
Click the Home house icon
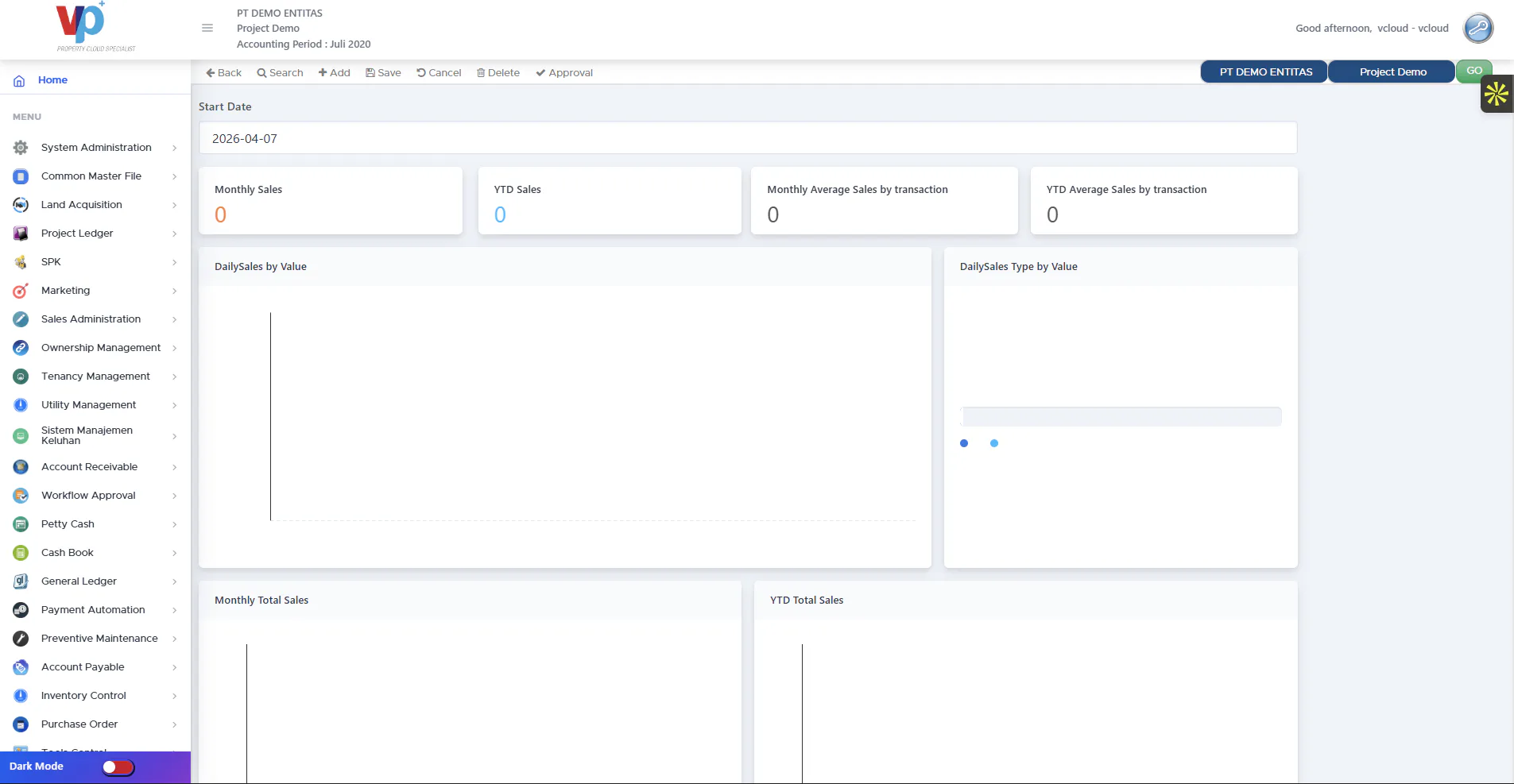pyautogui.click(x=19, y=80)
